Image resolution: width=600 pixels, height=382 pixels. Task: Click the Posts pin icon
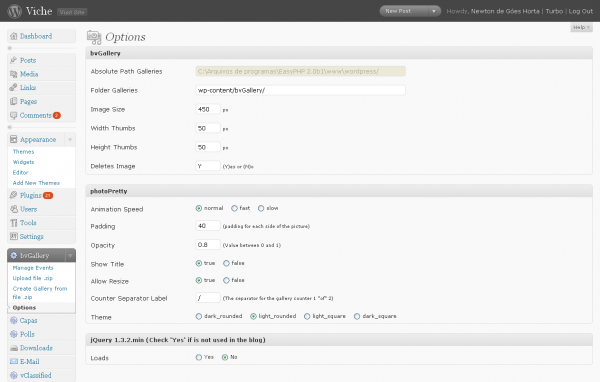[x=14, y=60]
